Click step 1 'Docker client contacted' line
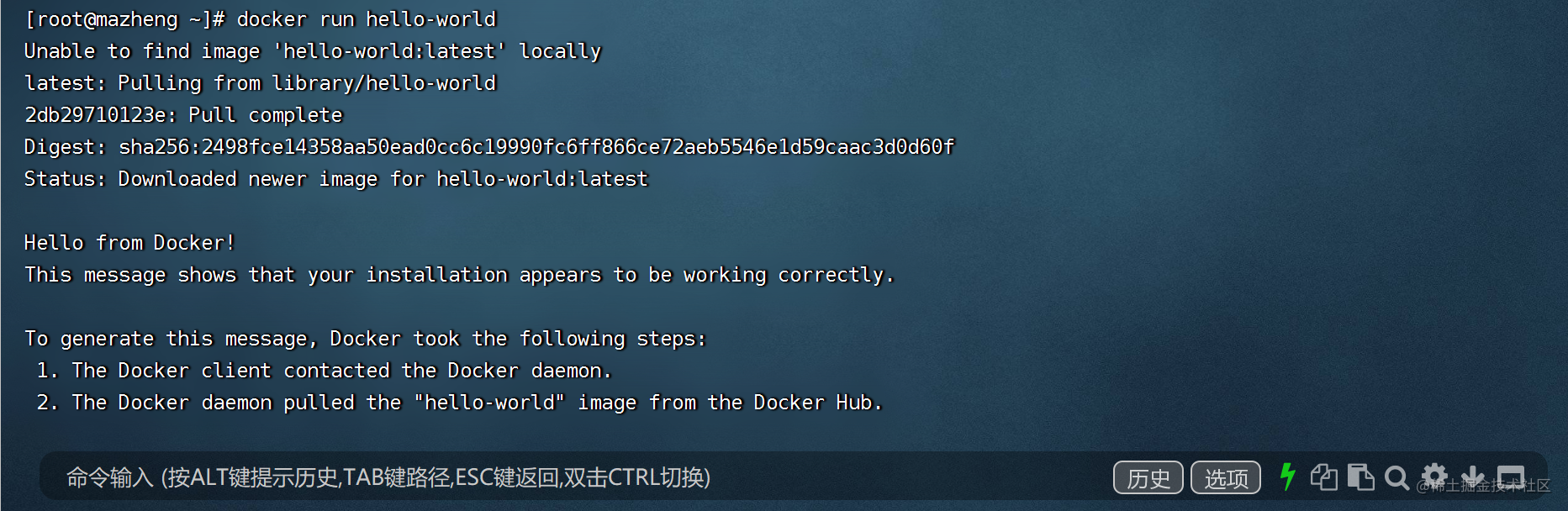The height and width of the screenshot is (511, 1568). [x=324, y=371]
